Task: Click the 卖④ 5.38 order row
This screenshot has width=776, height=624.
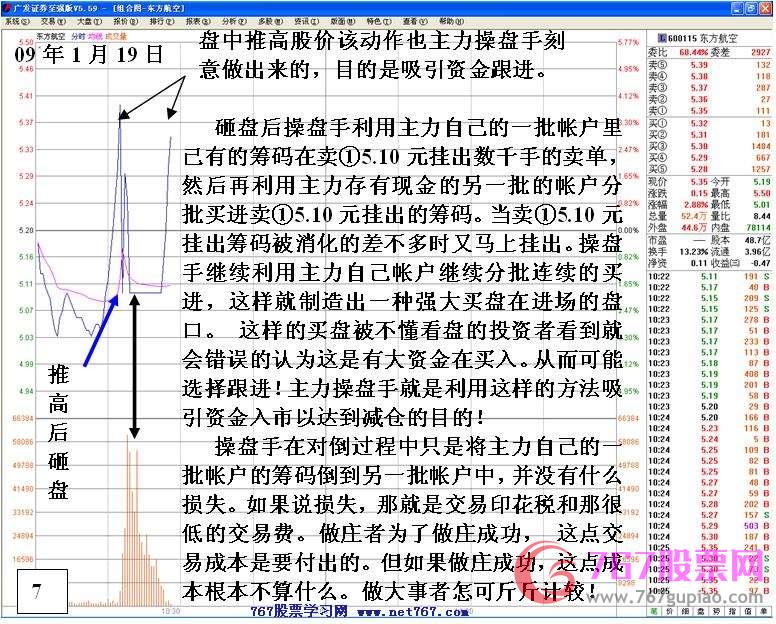Action: (710, 76)
